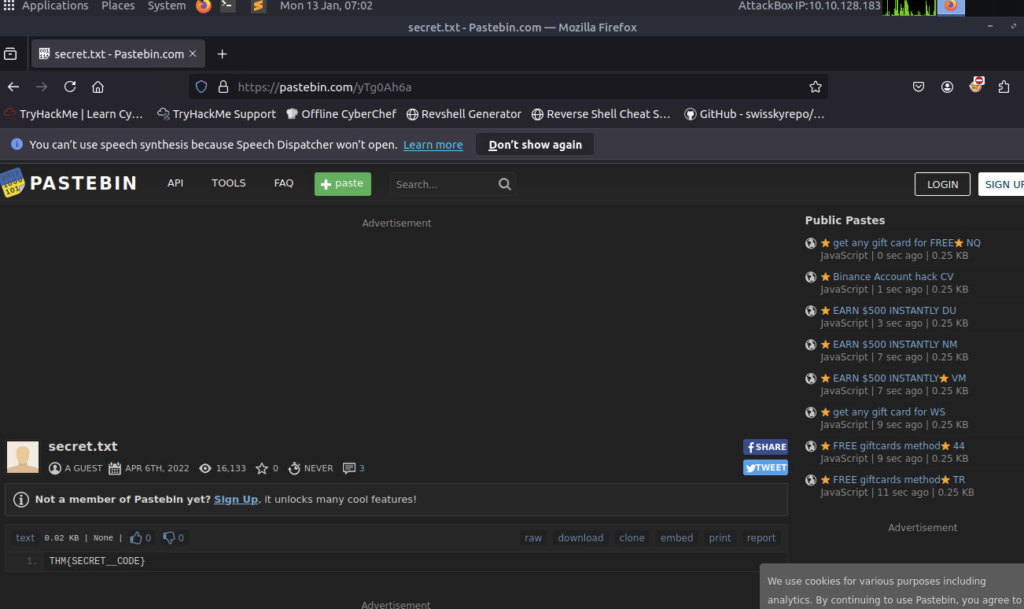Download the paste
Screen dimensions: 1024x609
tap(581, 538)
